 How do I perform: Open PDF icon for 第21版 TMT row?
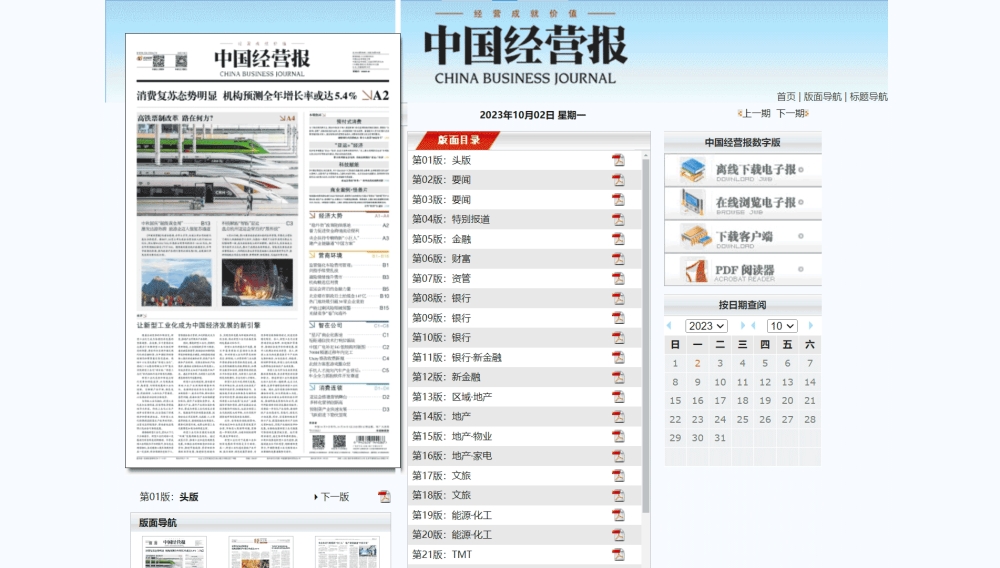pyautogui.click(x=618, y=555)
